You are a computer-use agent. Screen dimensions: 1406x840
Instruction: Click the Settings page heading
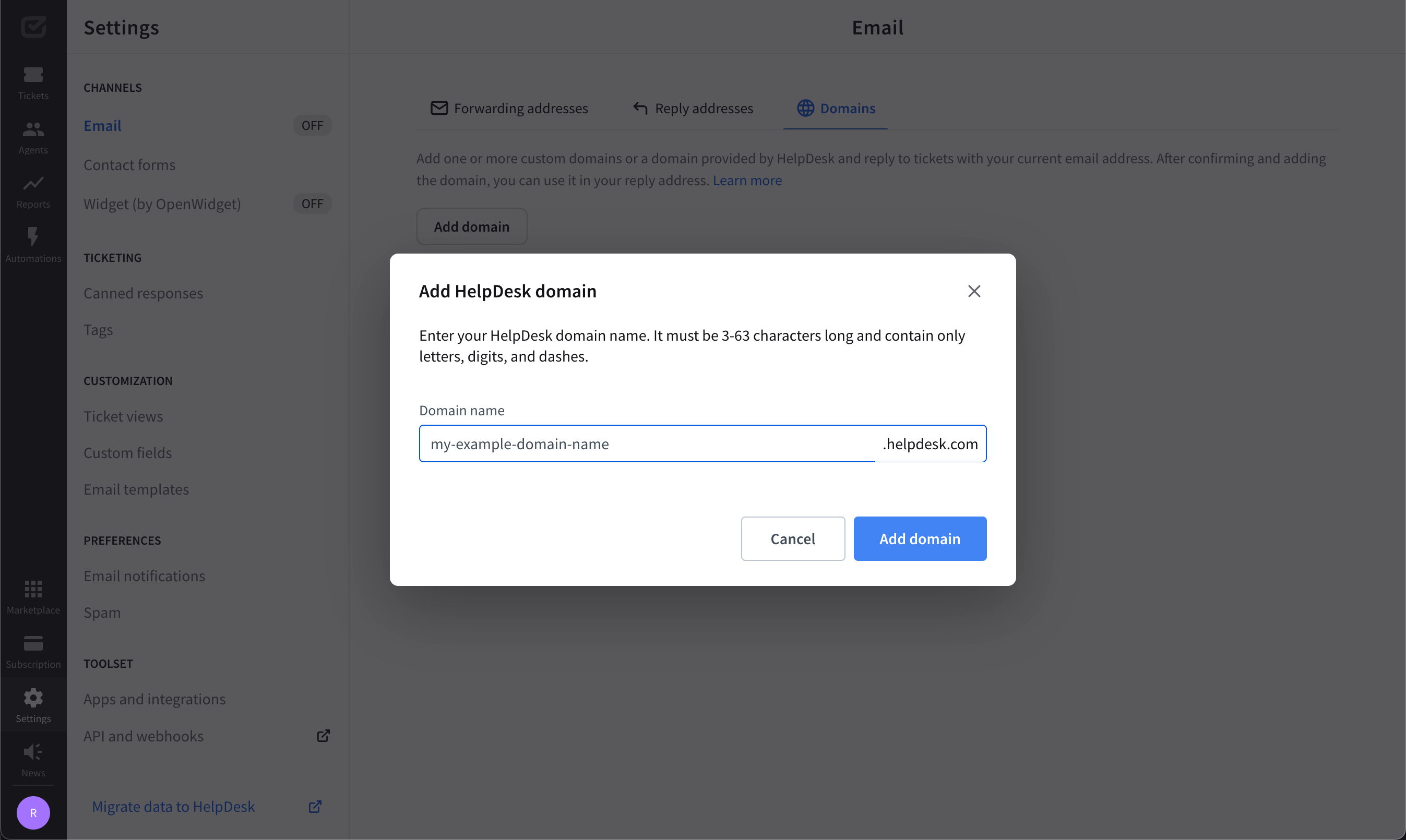click(x=121, y=27)
